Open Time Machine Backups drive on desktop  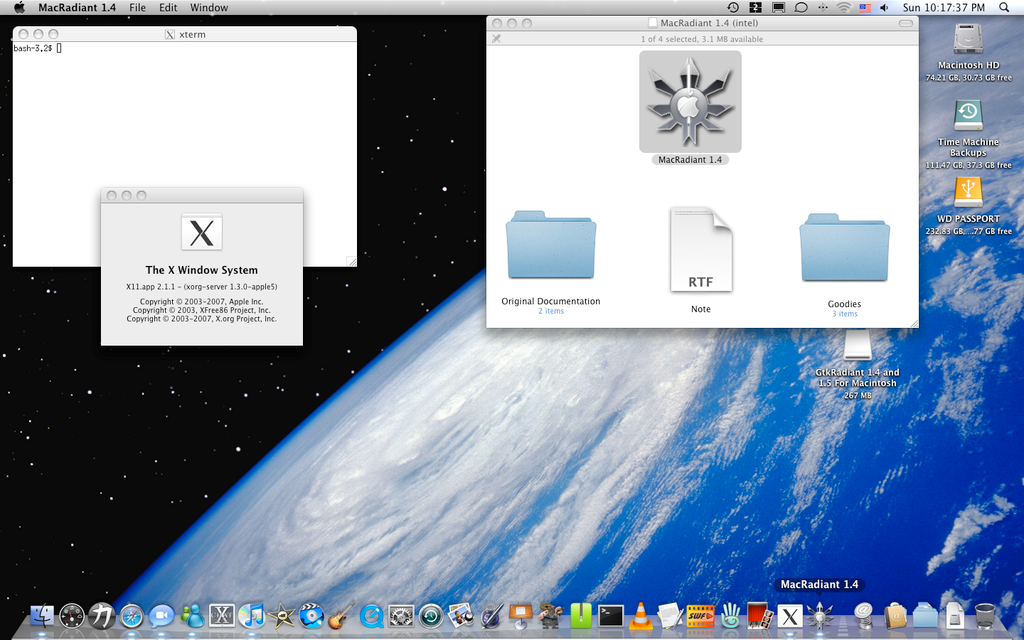point(968,116)
